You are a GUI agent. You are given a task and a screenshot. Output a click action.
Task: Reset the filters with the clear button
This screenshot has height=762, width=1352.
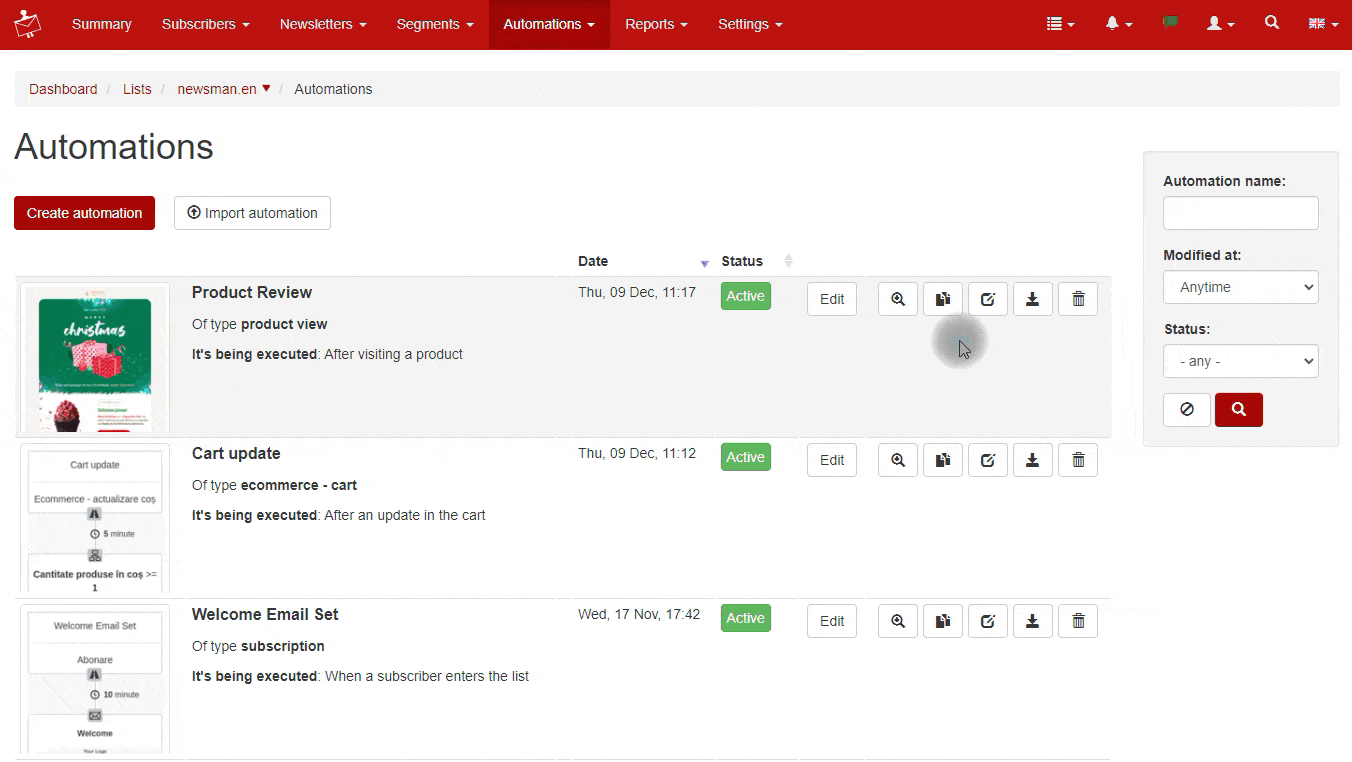click(1187, 410)
